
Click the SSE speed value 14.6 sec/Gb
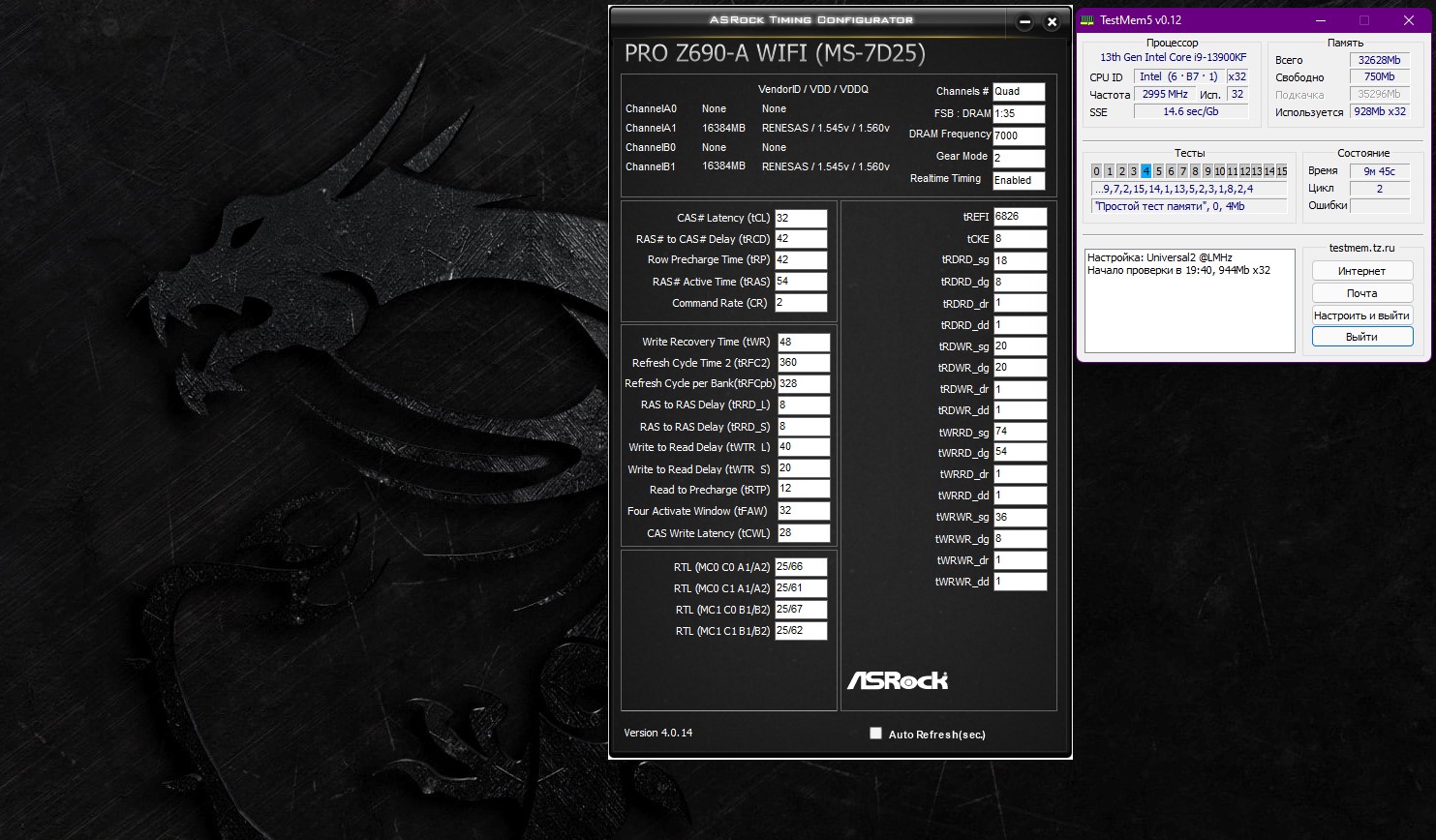pyautogui.click(x=1191, y=112)
